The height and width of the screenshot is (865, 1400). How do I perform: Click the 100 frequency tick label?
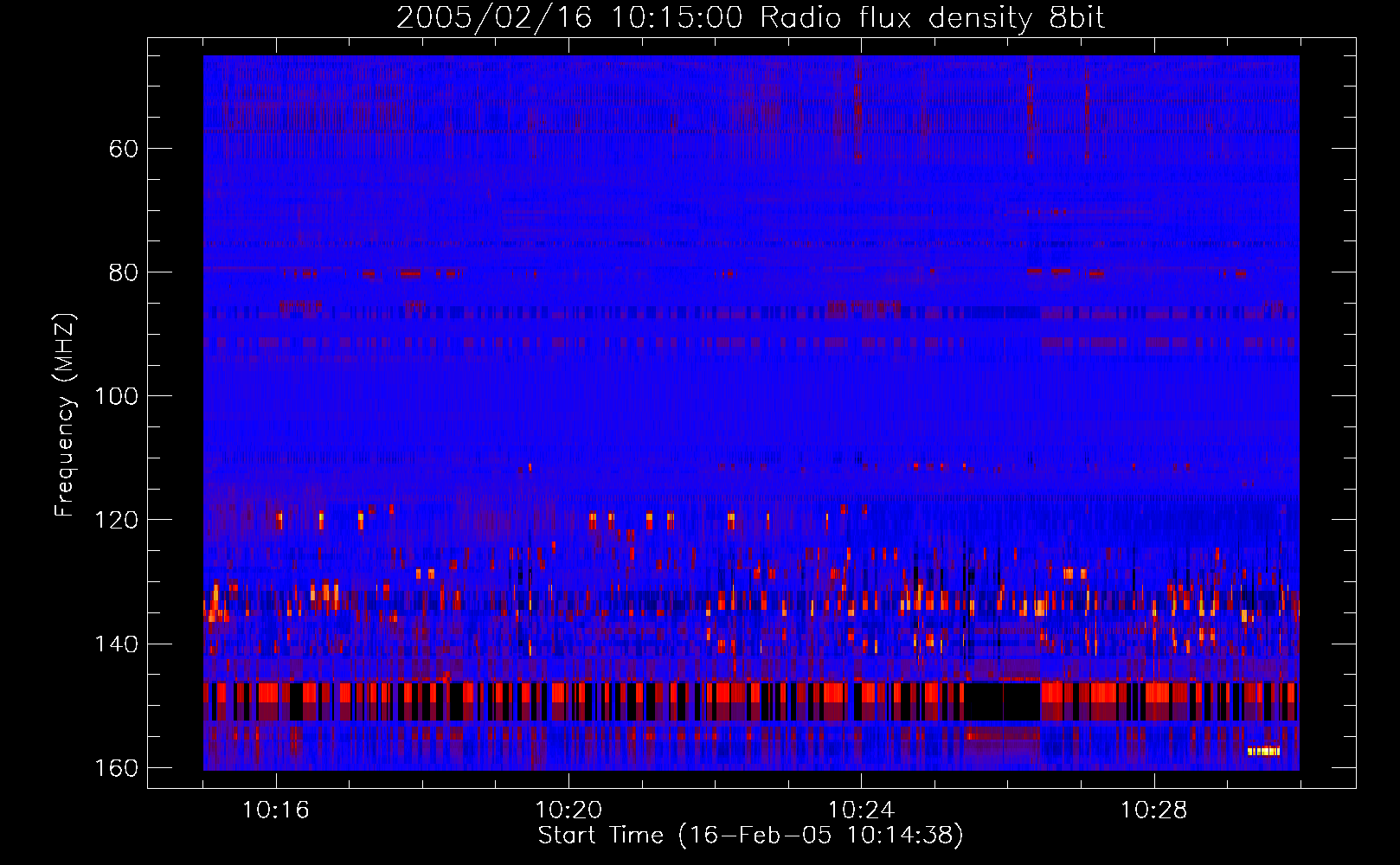click(x=116, y=396)
